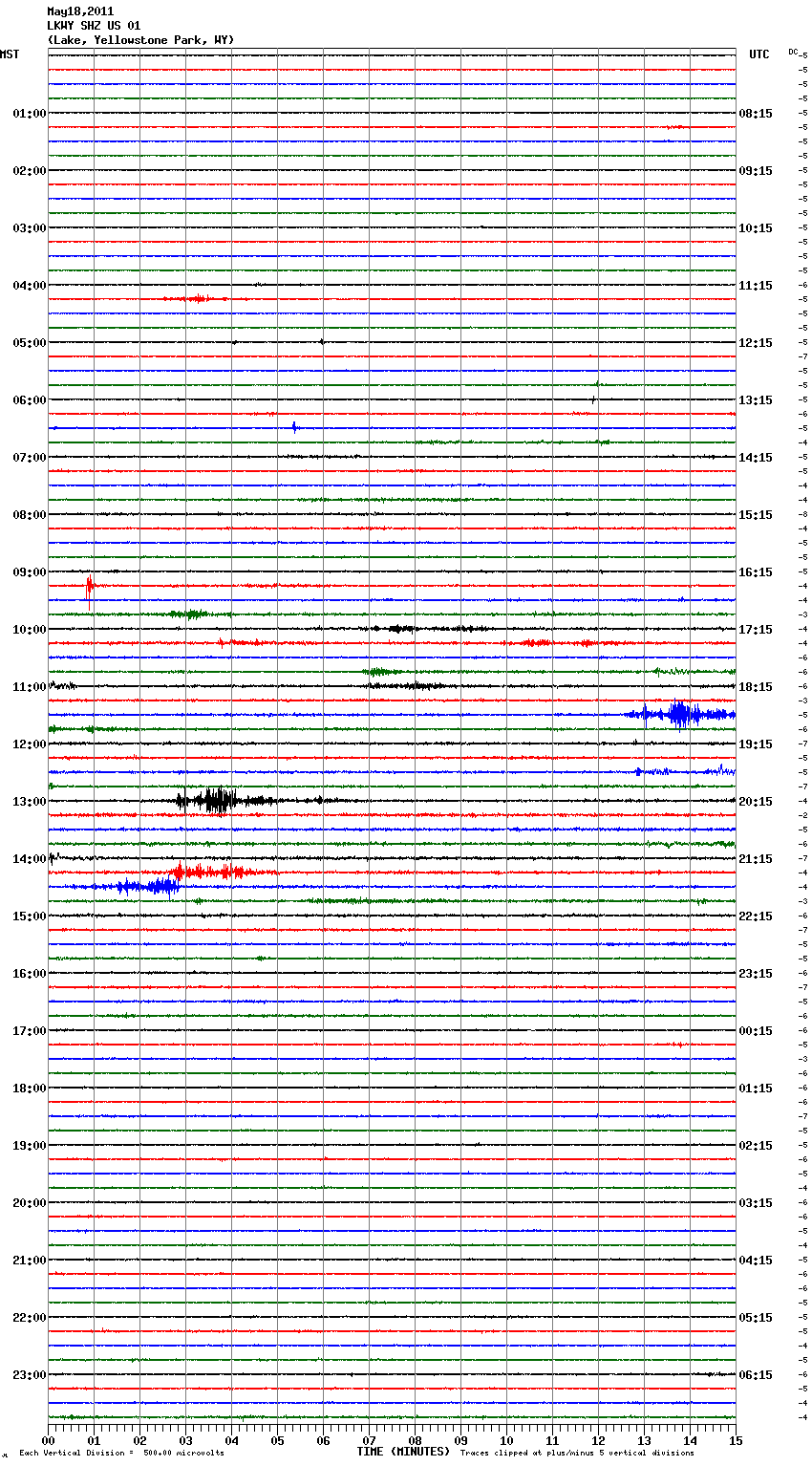Select the 13:00 MST time label
Image resolution: width=812 pixels, height=1466 pixels.
point(29,802)
